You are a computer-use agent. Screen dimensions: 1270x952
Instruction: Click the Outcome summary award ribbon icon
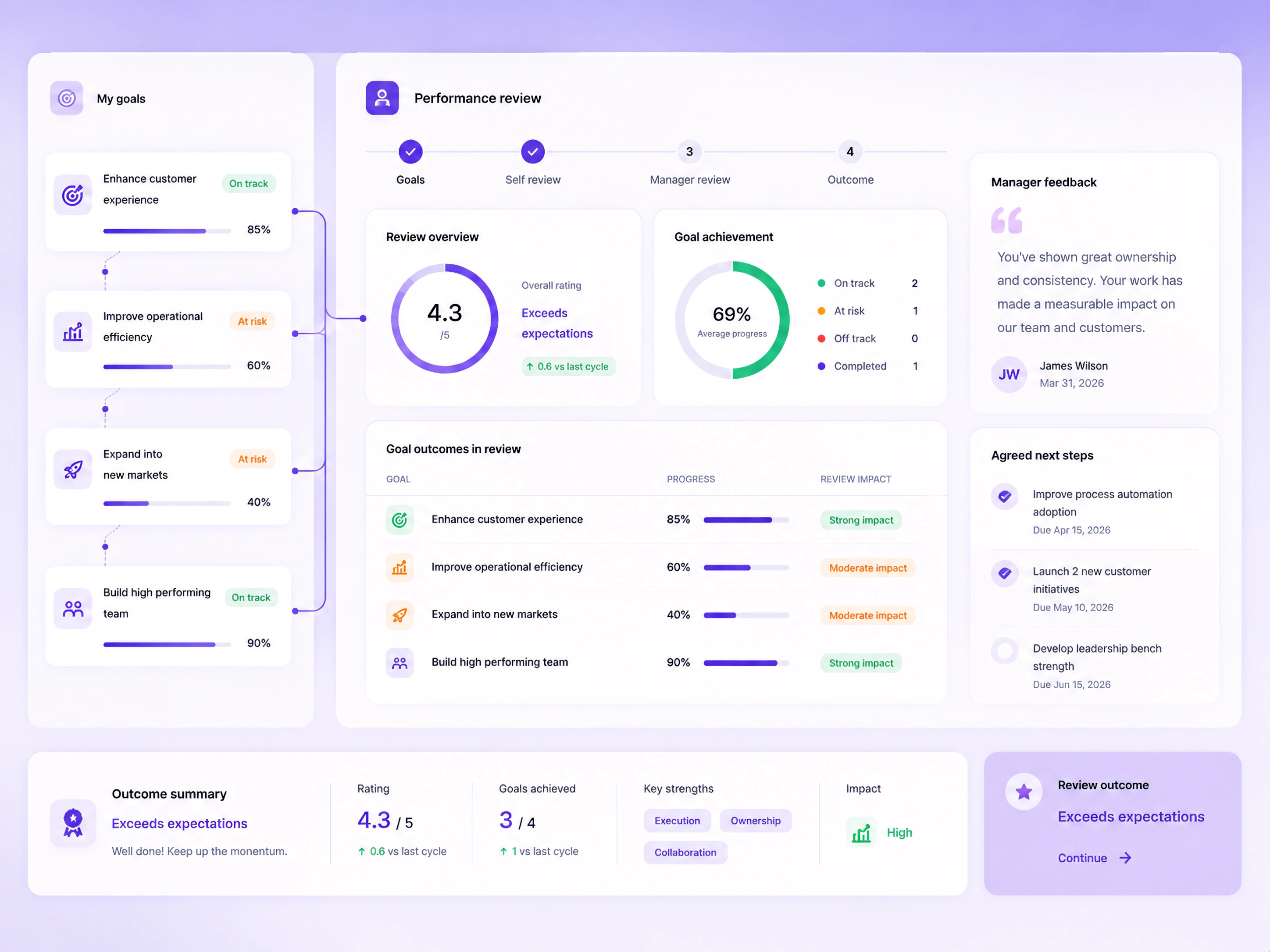point(73,823)
